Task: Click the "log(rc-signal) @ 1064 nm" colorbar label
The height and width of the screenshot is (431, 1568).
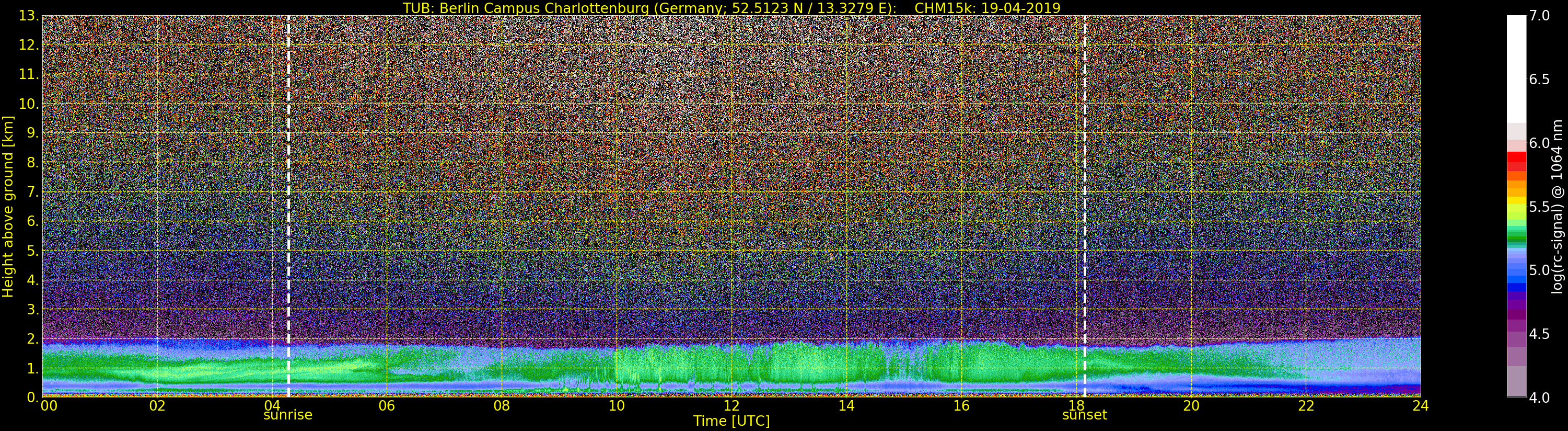Action: click(1558, 206)
